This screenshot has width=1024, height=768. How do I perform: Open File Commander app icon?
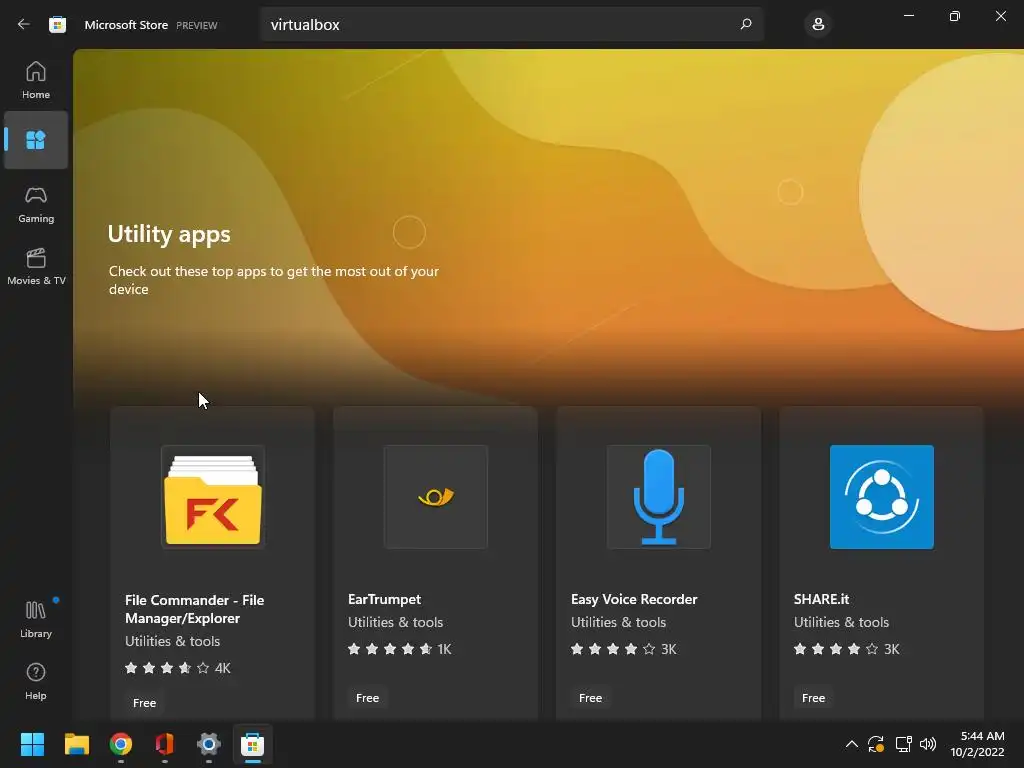[x=213, y=497]
